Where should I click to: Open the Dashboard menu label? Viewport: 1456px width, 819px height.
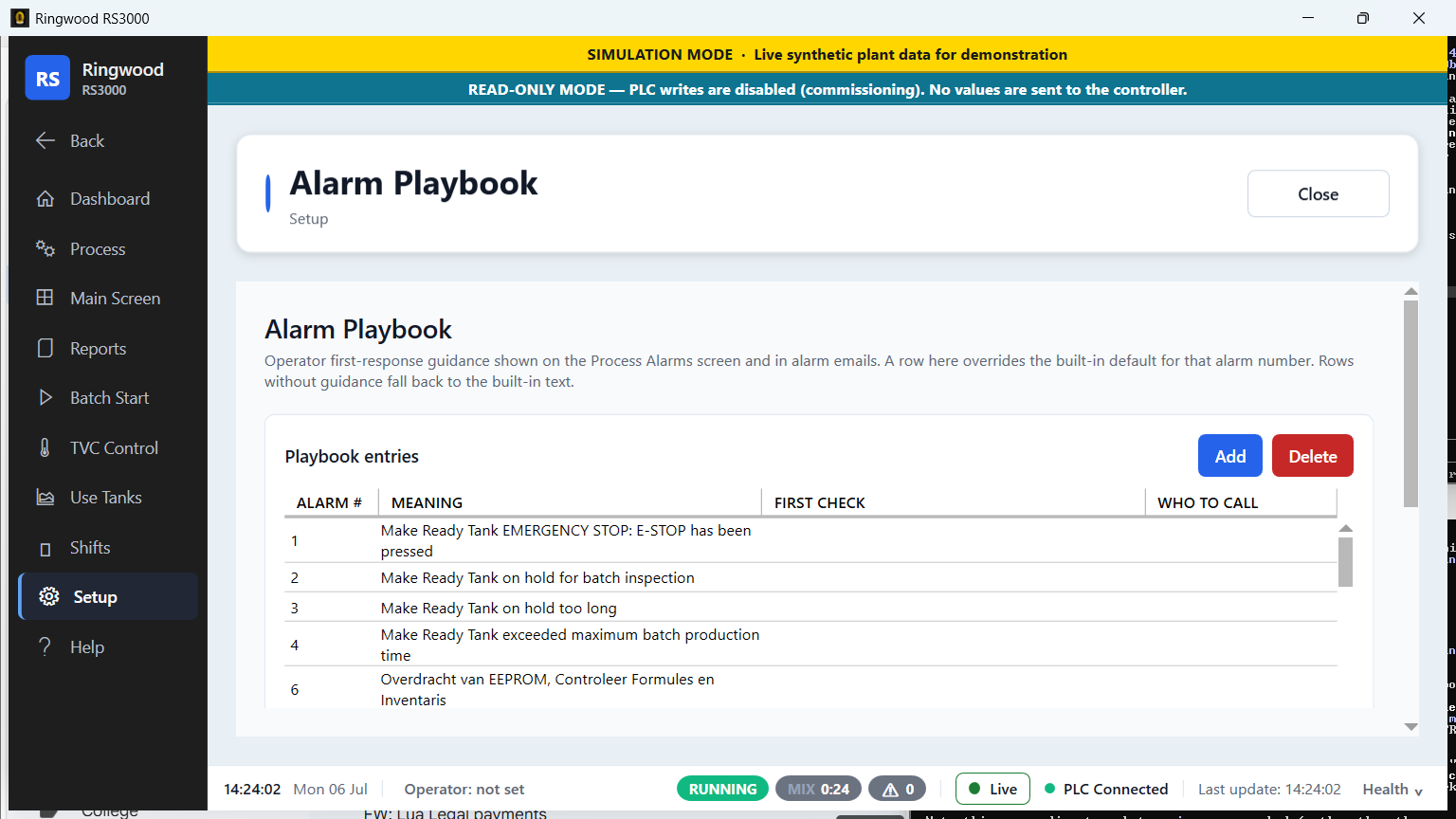(110, 198)
